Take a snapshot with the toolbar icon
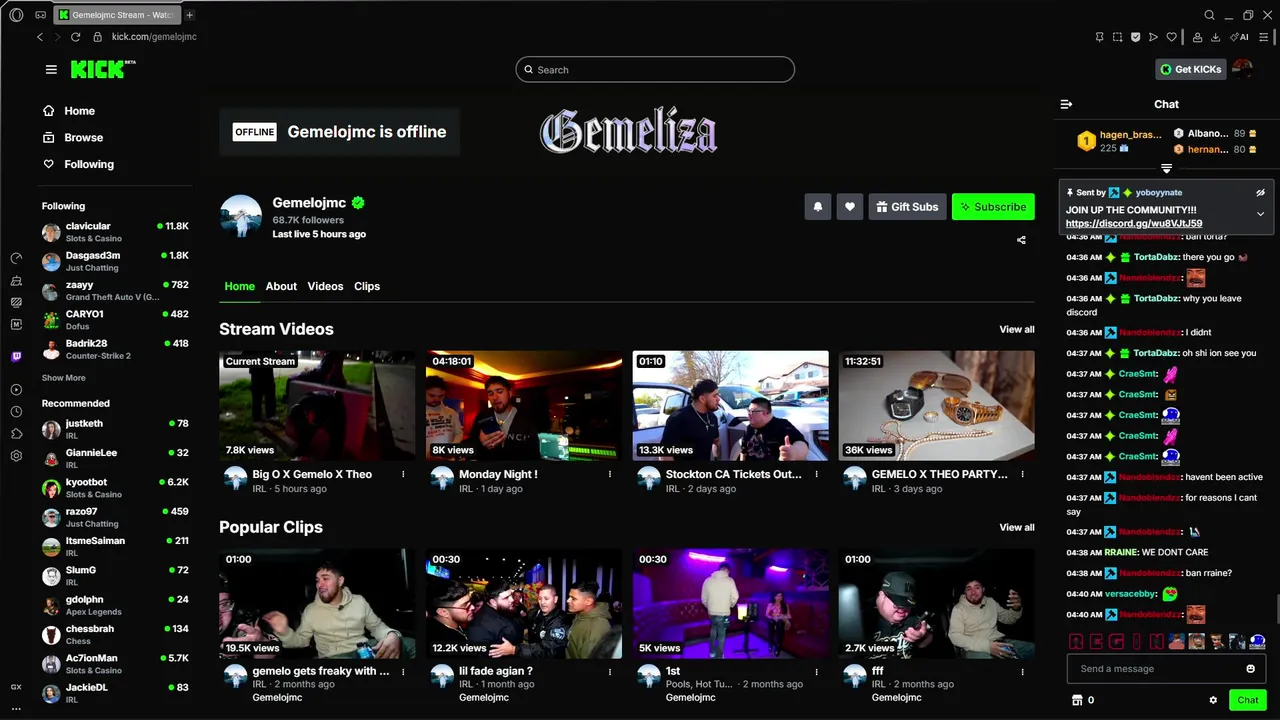 click(x=1117, y=37)
